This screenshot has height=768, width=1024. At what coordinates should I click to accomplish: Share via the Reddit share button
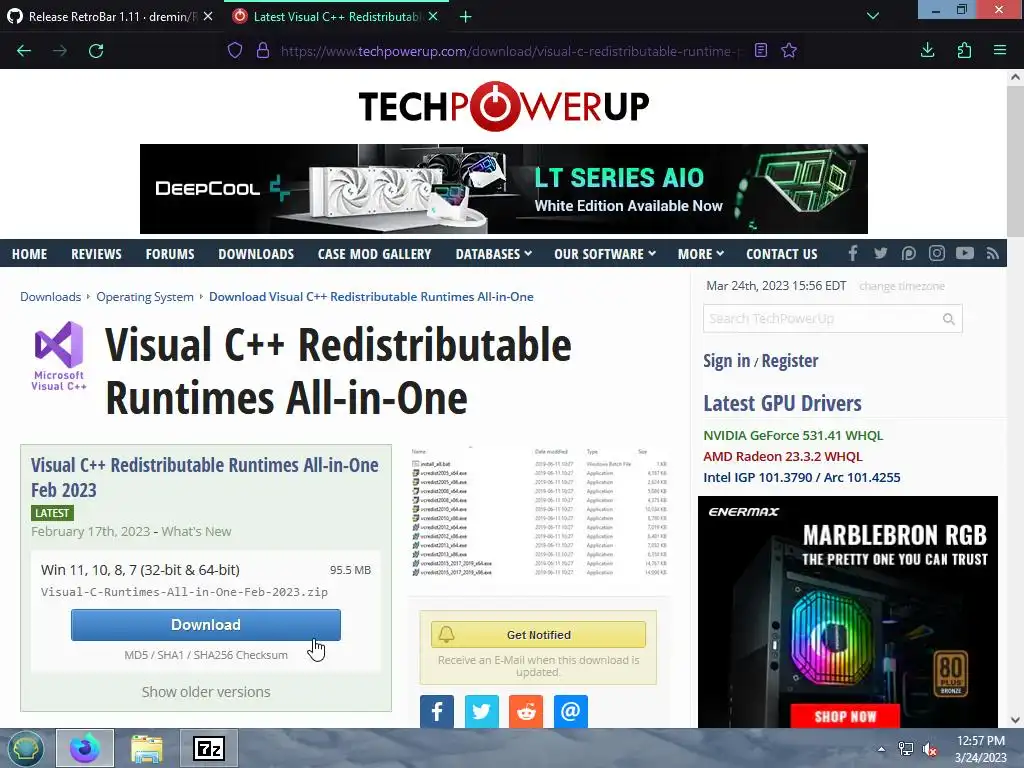(x=526, y=711)
